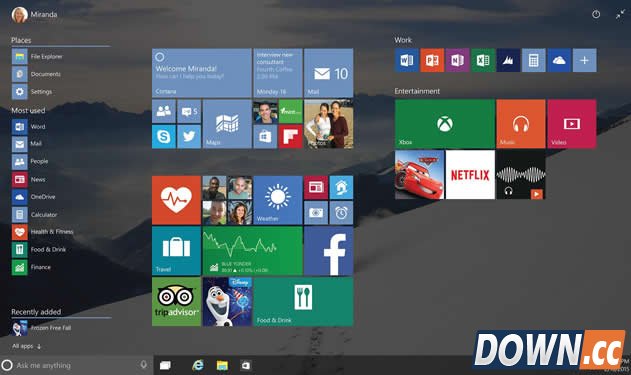The height and width of the screenshot is (375, 631).
Task: Click the Ask me anything search box
Action: point(76,365)
